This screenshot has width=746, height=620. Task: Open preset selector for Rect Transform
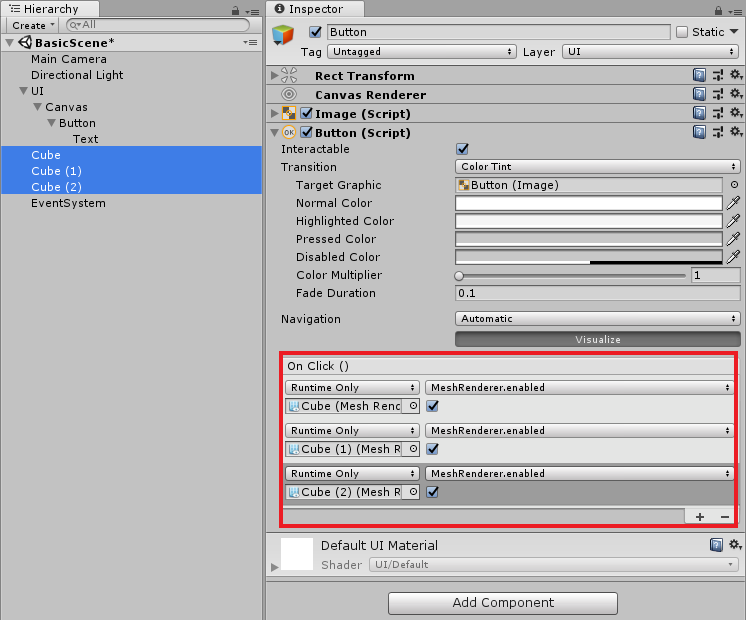click(718, 75)
